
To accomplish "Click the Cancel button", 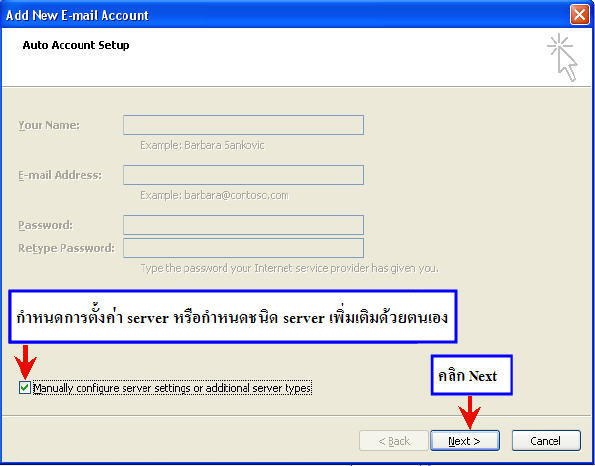I will point(546,441).
